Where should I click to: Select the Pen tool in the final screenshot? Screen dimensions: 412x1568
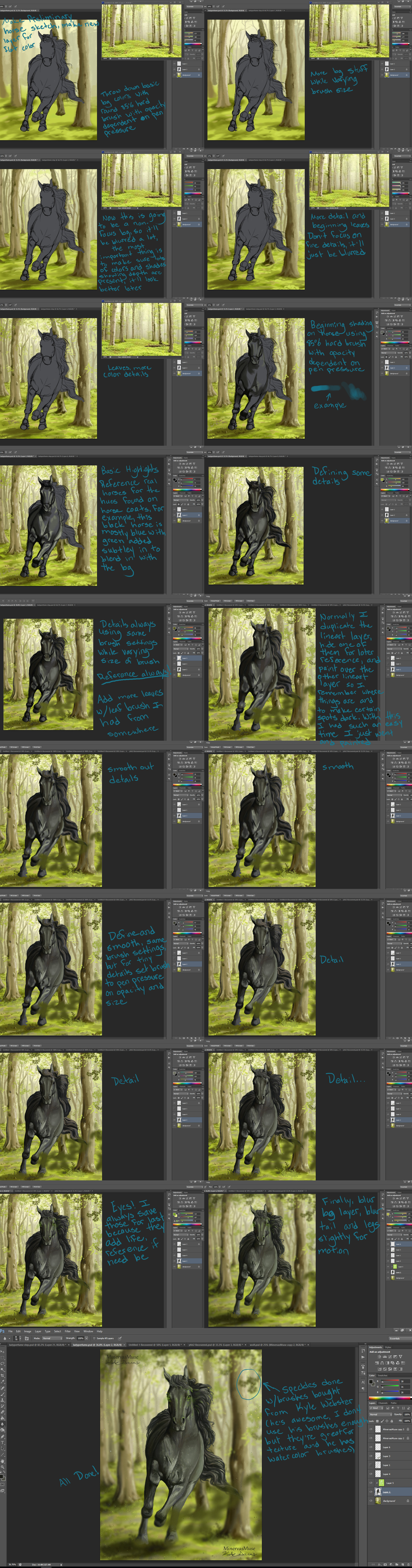(x=2, y=1437)
